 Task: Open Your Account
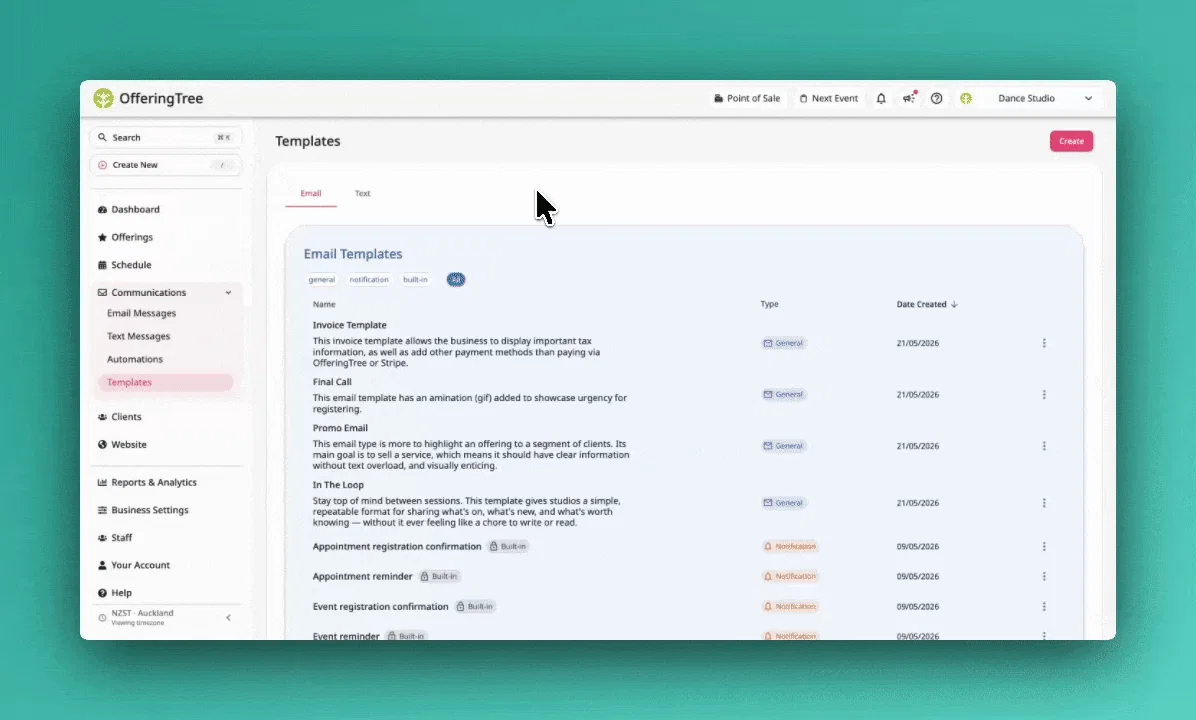coord(140,564)
